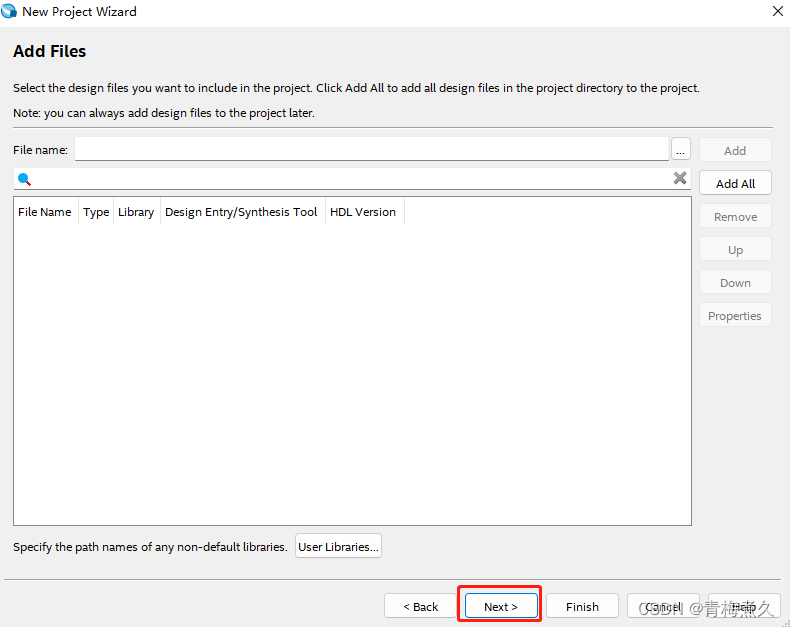Click the magnifier search icon
This screenshot has height=627, width=790.
(x=24, y=179)
